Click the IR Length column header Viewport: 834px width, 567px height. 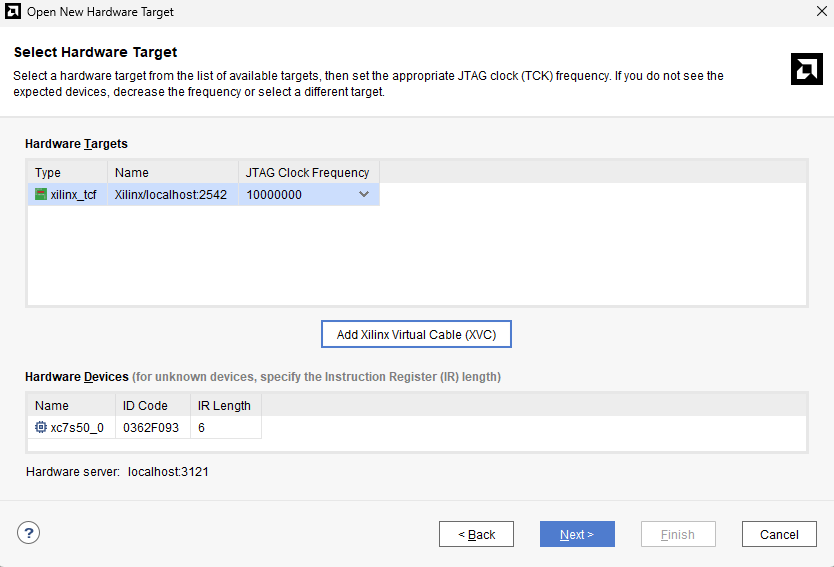224,405
